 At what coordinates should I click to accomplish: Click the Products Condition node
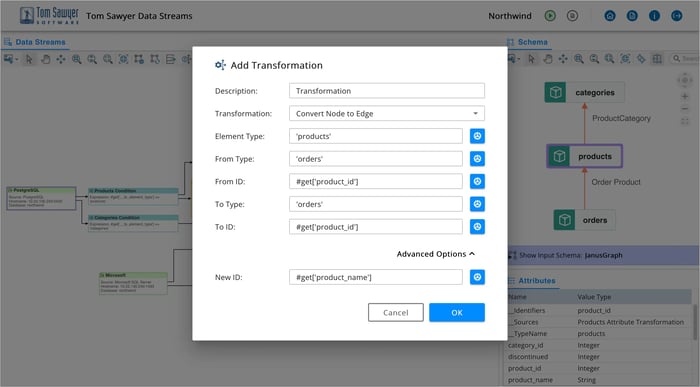pos(133,196)
